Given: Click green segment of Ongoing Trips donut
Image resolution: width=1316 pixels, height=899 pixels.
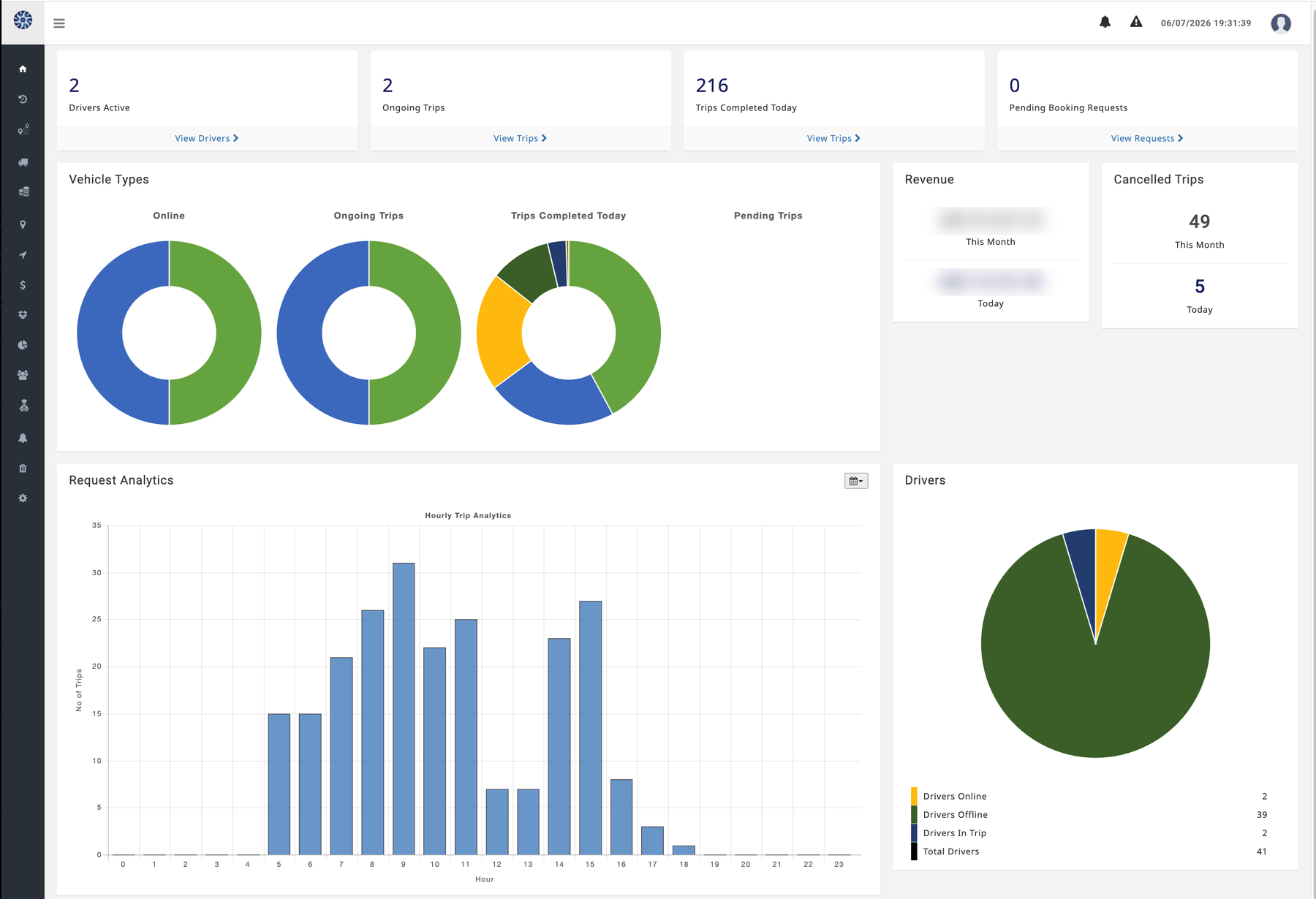Looking at the screenshot, I should [439, 333].
